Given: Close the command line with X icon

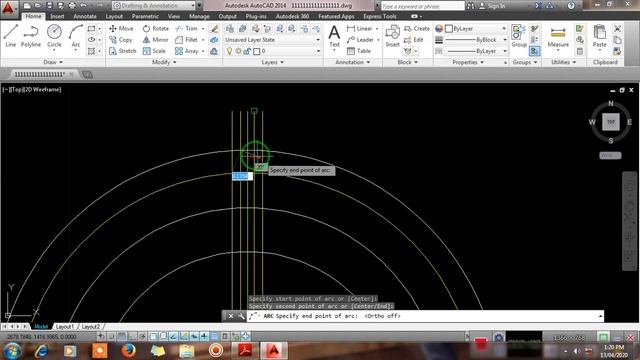Looking at the screenshot, I should coord(231,316).
